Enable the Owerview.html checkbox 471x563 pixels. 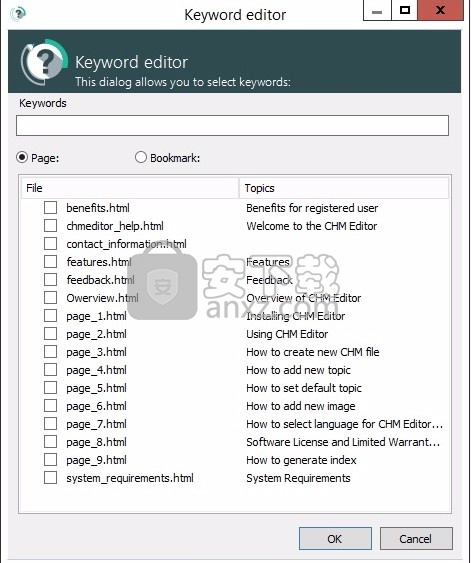click(x=50, y=298)
